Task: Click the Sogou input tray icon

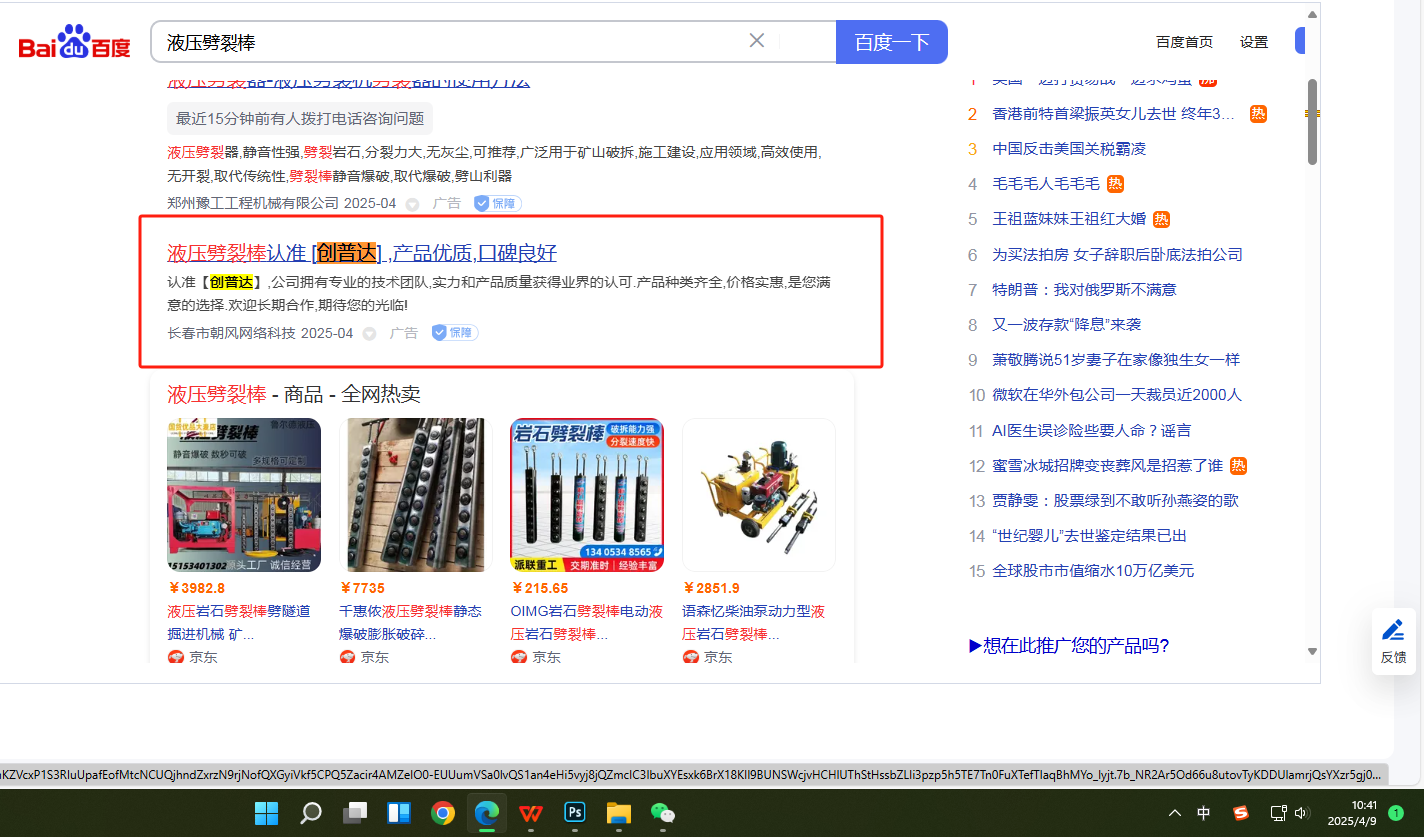Action: [x=1241, y=813]
